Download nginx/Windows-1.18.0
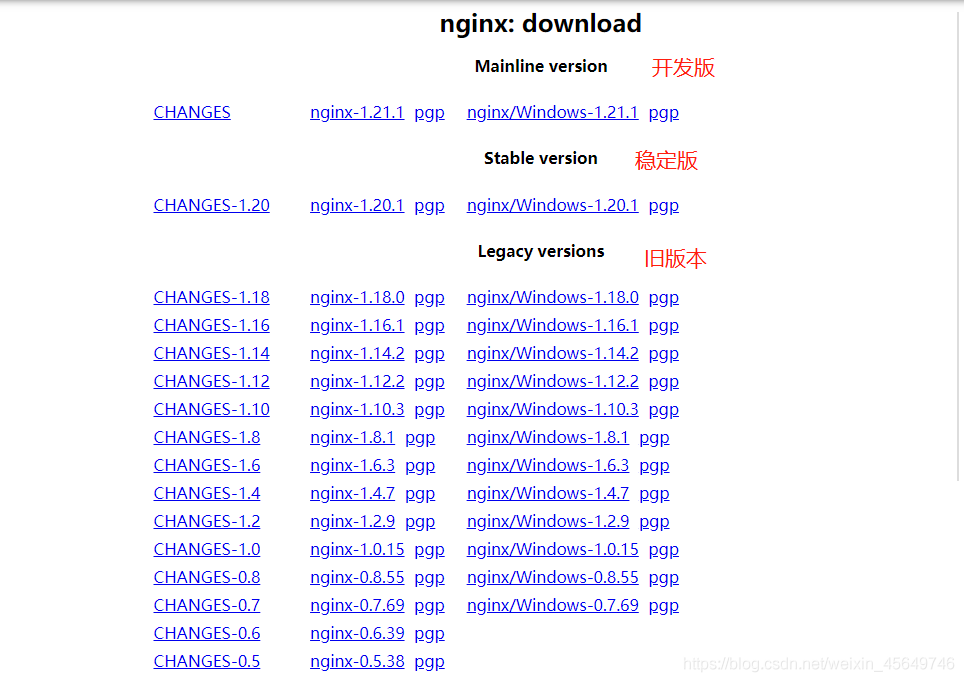Viewport: 964px width, 682px height. (x=553, y=298)
